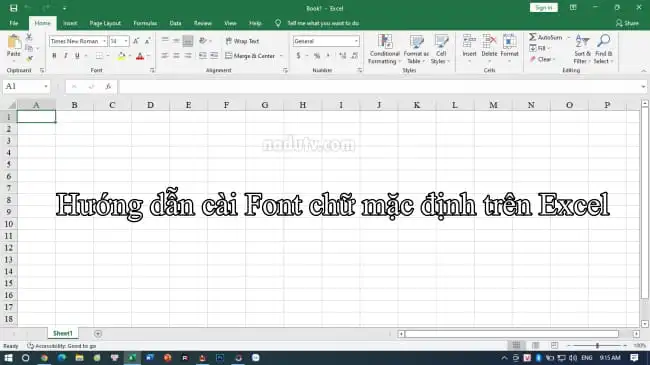The image size is (650, 365).
Task: Click the Insert Function fx icon
Action: click(108, 86)
